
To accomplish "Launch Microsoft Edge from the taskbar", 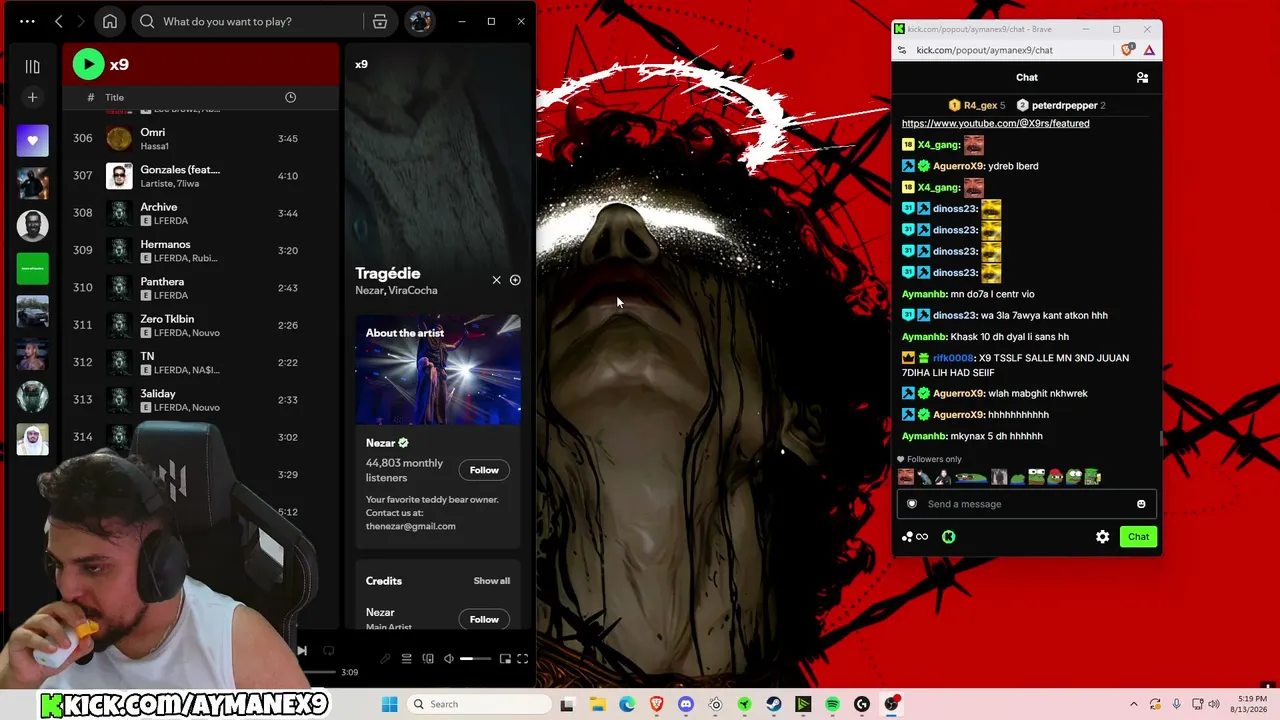I will tap(627, 704).
